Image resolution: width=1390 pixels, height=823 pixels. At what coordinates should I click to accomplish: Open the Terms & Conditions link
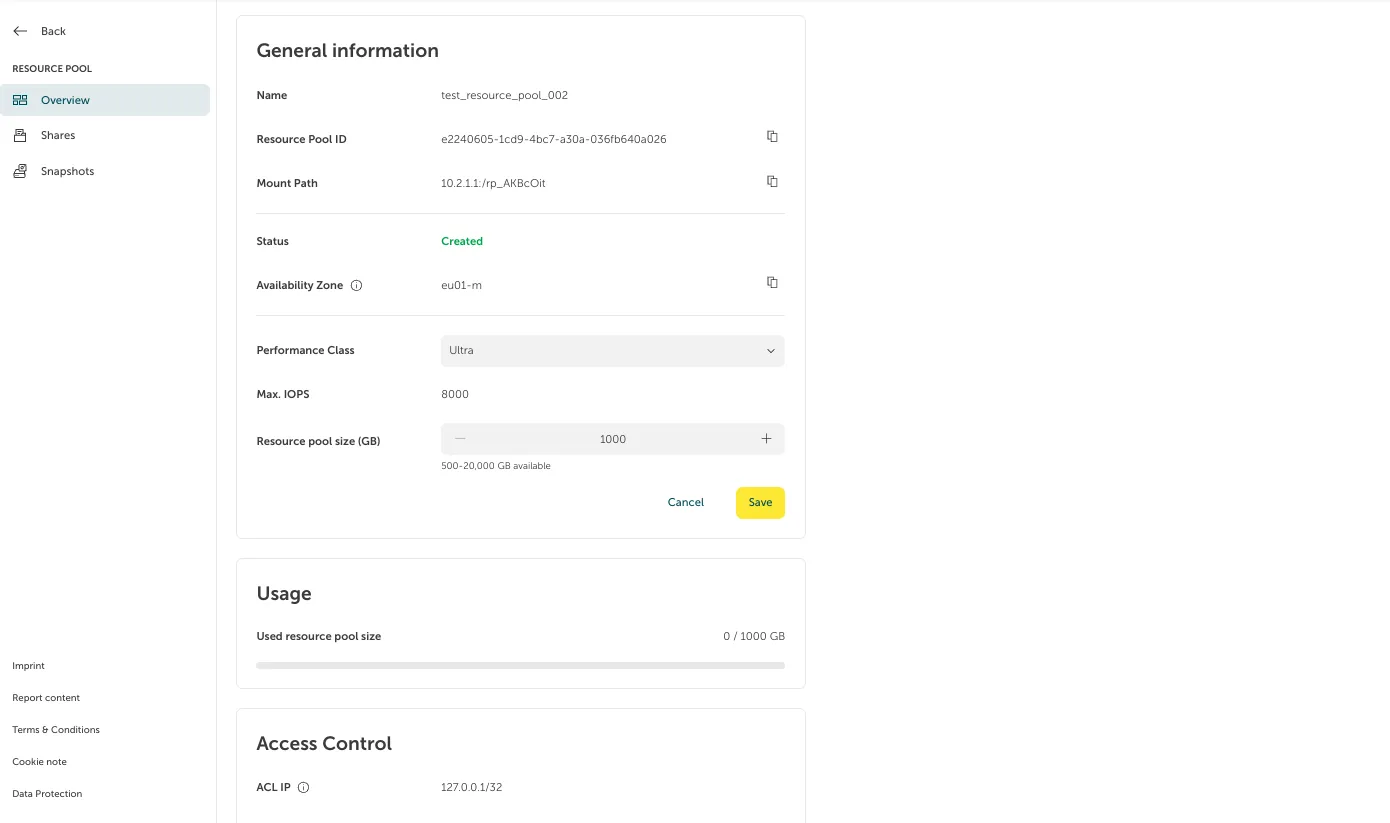pos(56,730)
